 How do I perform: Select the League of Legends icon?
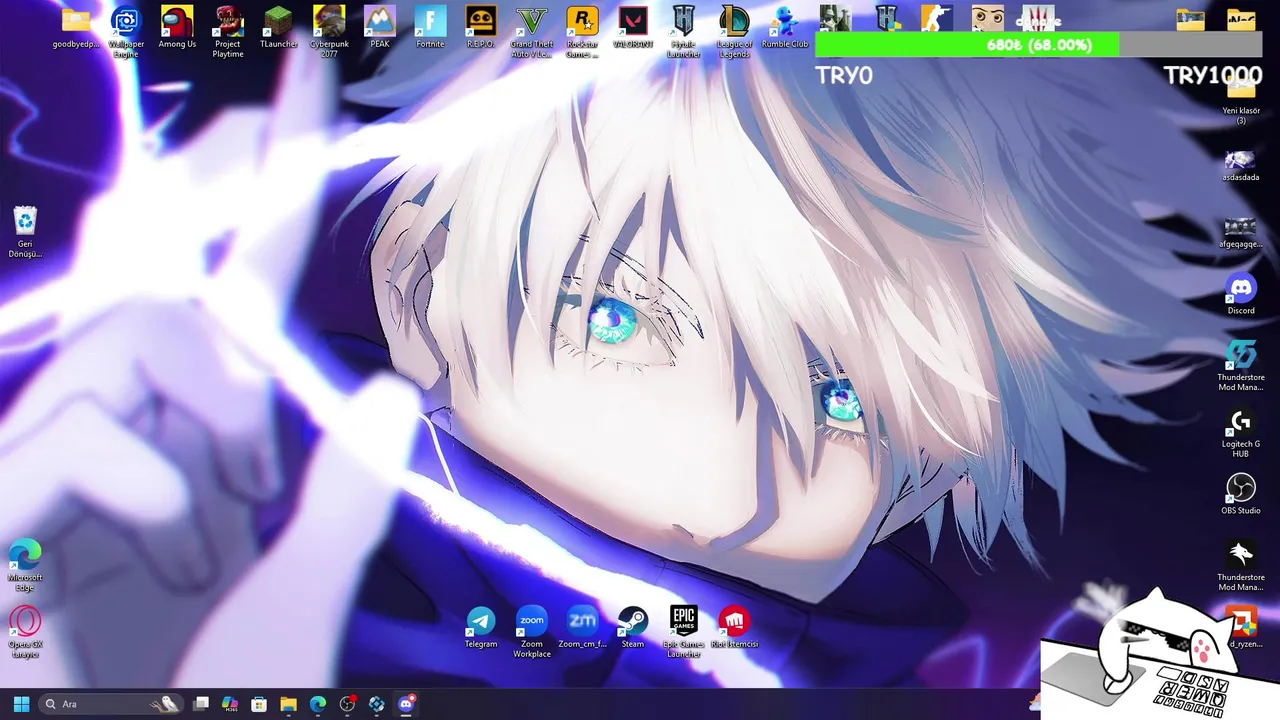pyautogui.click(x=734, y=20)
